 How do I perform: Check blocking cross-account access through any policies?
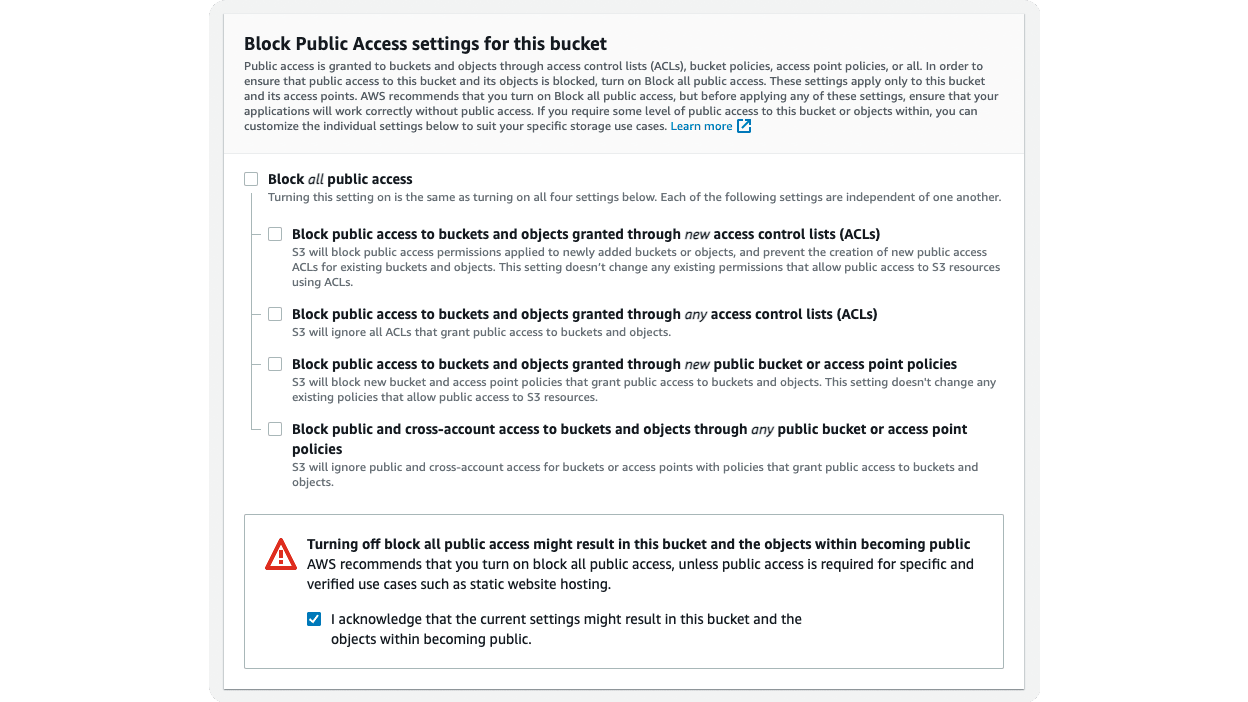275,428
